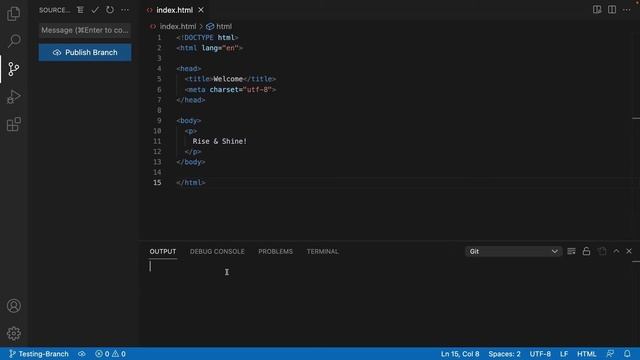The image size is (640, 360).
Task: Switch to the TERMINAL tab
Action: (x=322, y=251)
